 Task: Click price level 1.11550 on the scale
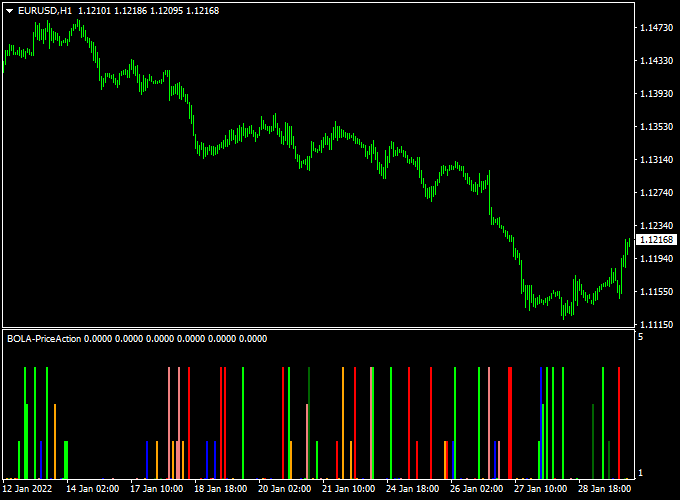pos(657,291)
